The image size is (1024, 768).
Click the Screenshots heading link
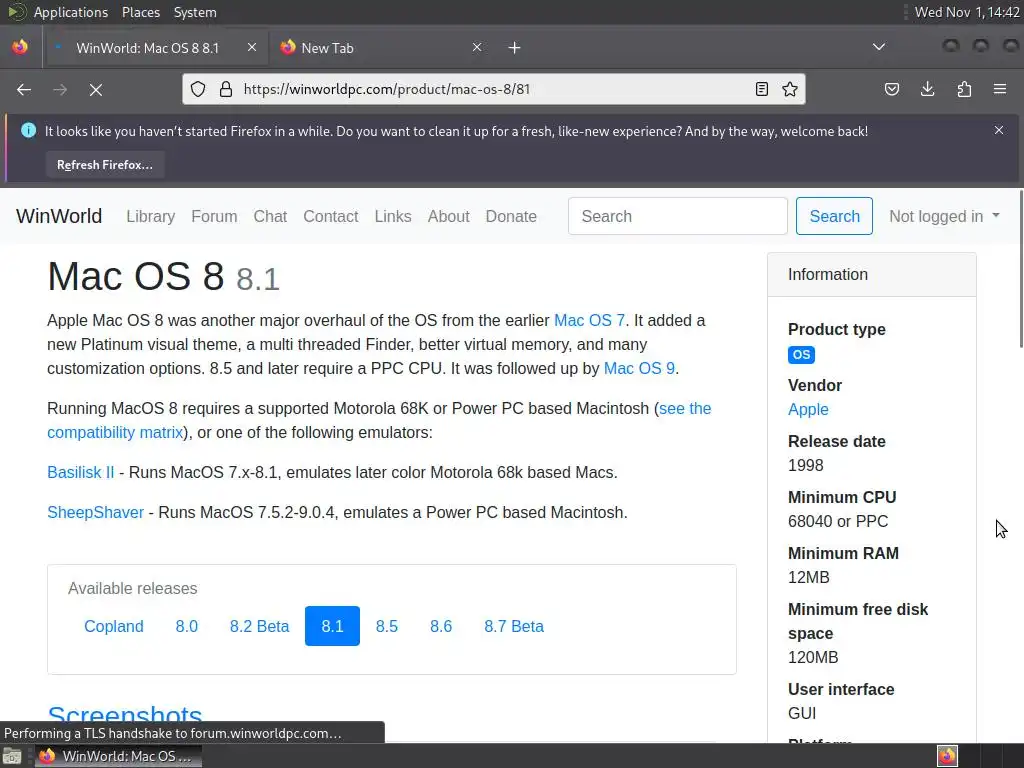click(x=125, y=717)
